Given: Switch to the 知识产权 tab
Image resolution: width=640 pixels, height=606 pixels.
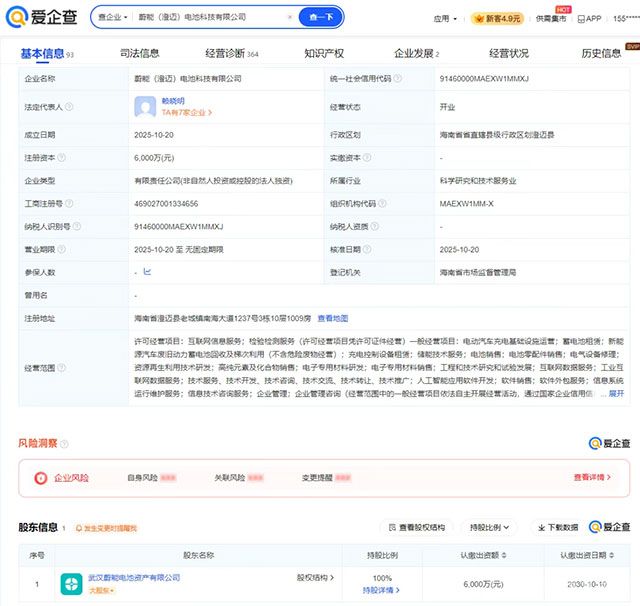Looking at the screenshot, I should tap(323, 53).
